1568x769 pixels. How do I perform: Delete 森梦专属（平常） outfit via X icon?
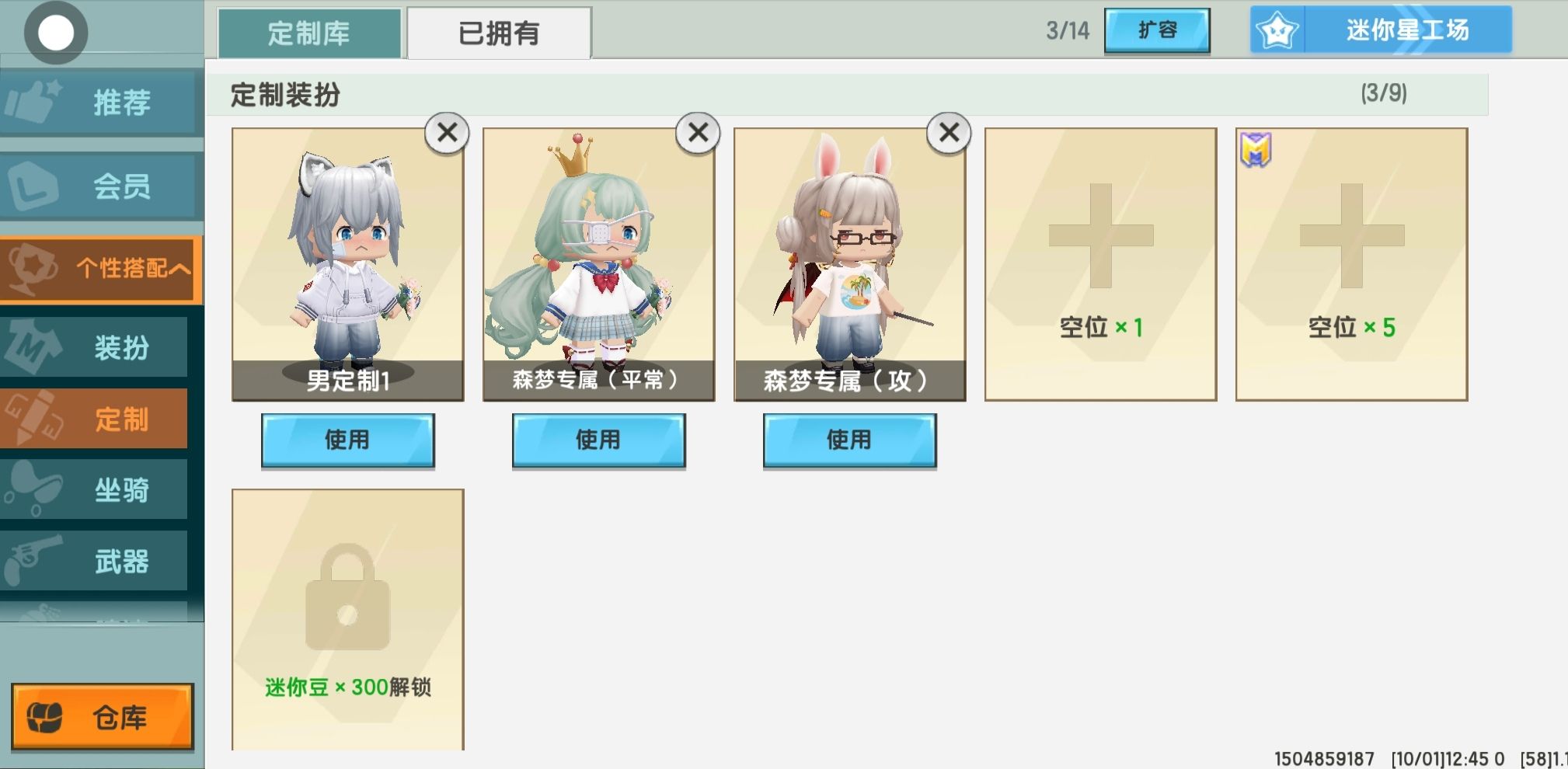(698, 133)
